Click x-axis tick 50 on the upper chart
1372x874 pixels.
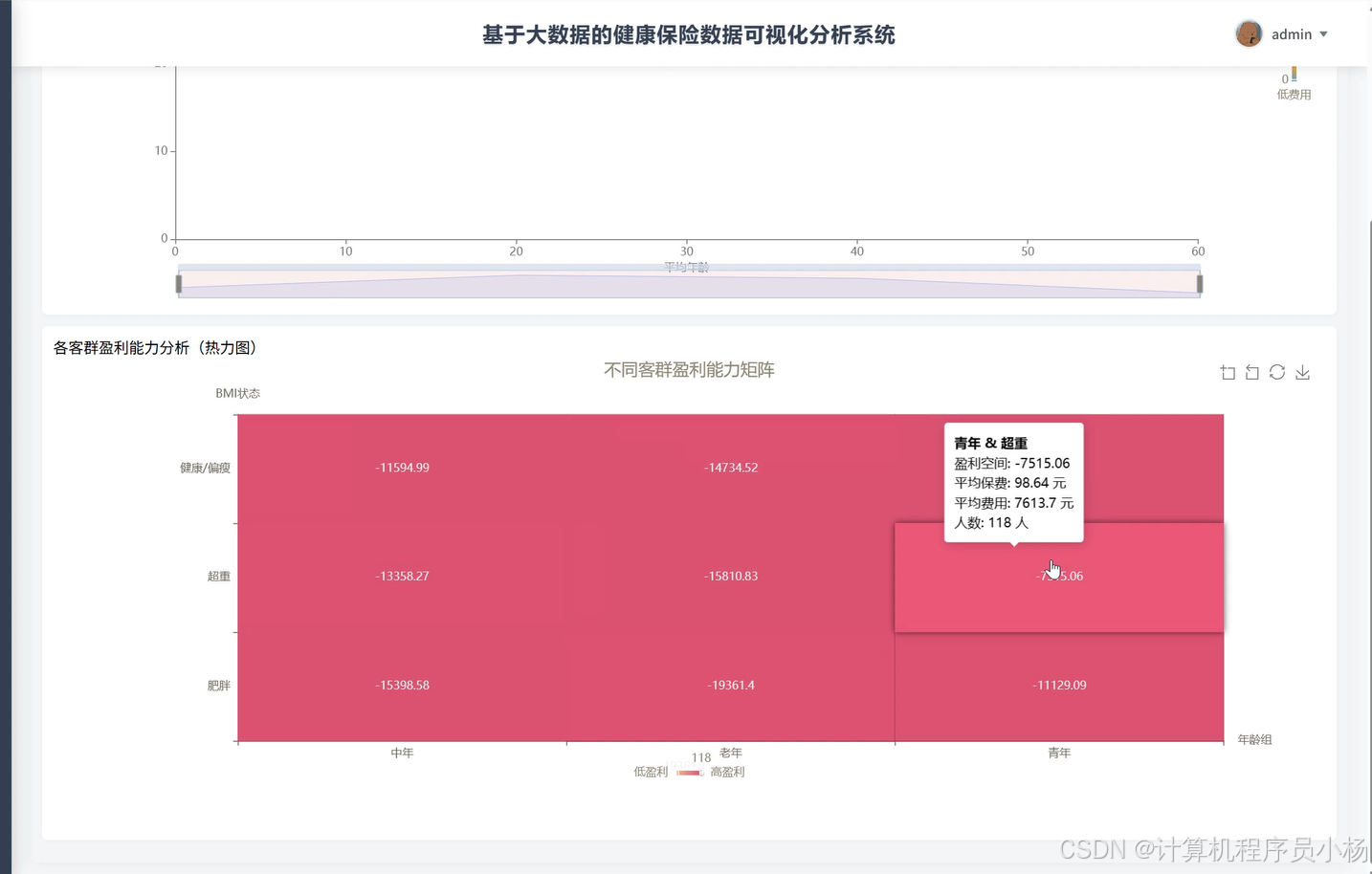pyautogui.click(x=1028, y=251)
